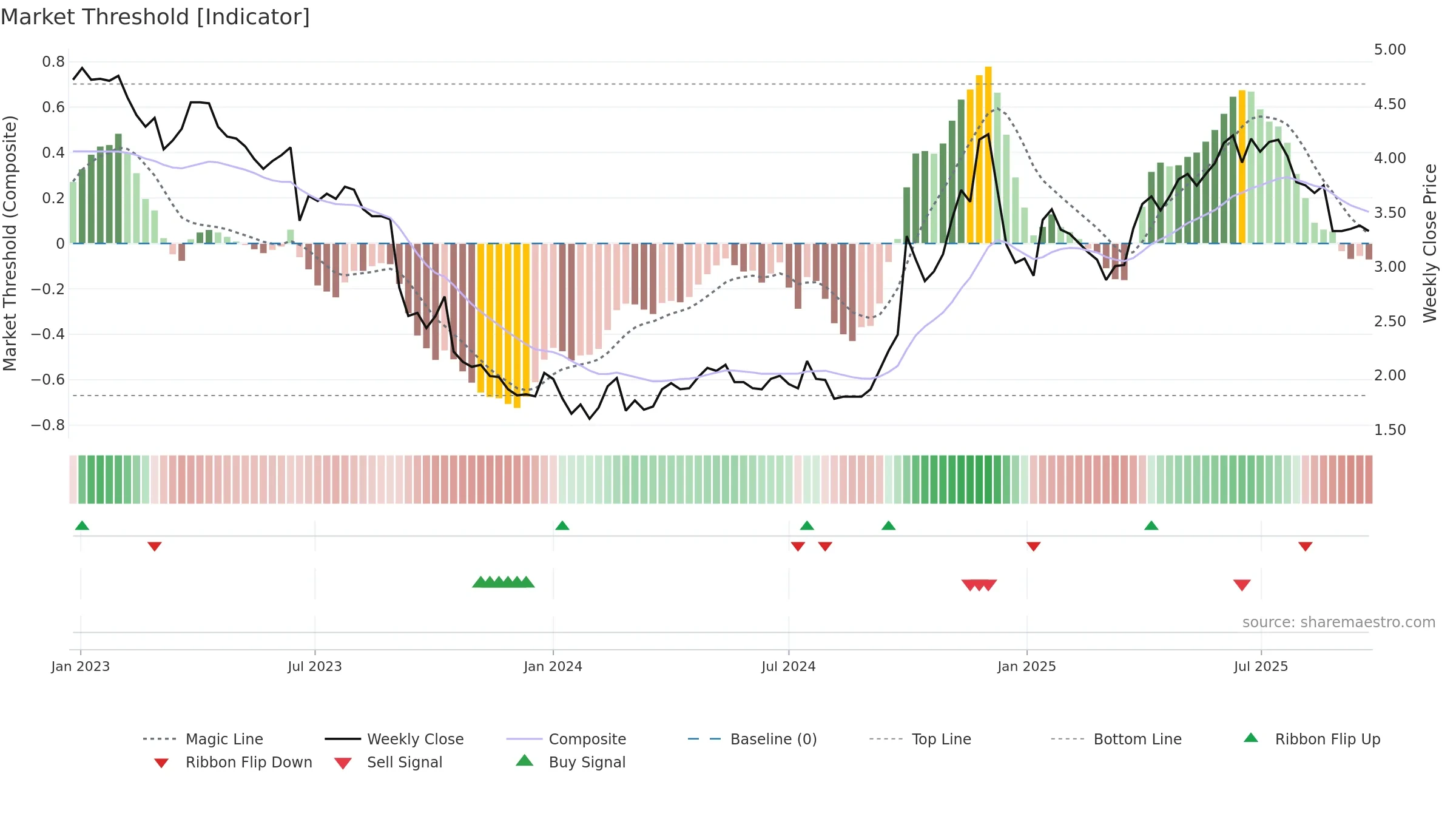This screenshot has height=819, width=1456.
Task: Click the 1.50 right-axis price label
Action: pos(1390,430)
